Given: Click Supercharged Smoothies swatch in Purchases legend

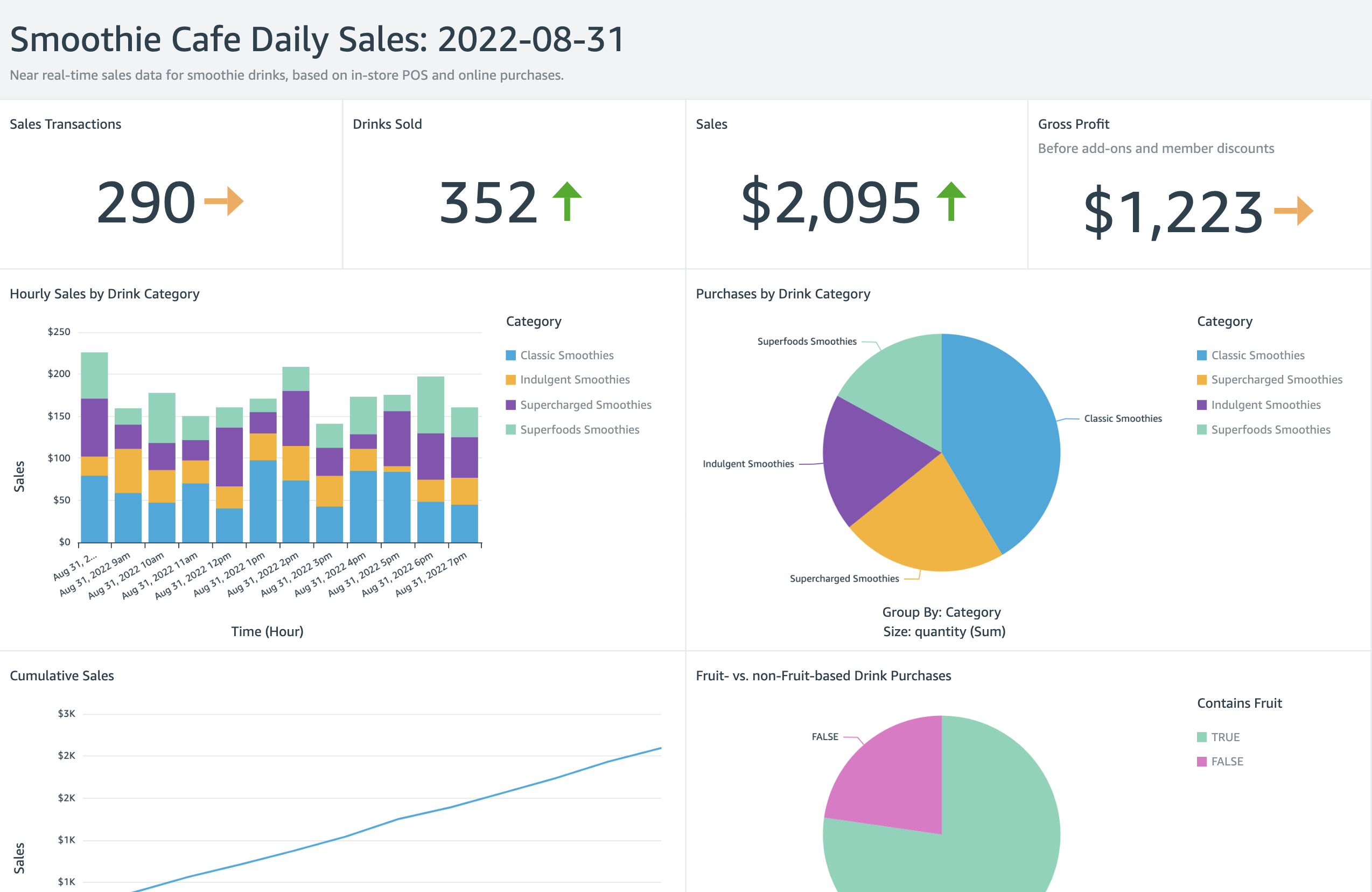Looking at the screenshot, I should click(x=1202, y=380).
